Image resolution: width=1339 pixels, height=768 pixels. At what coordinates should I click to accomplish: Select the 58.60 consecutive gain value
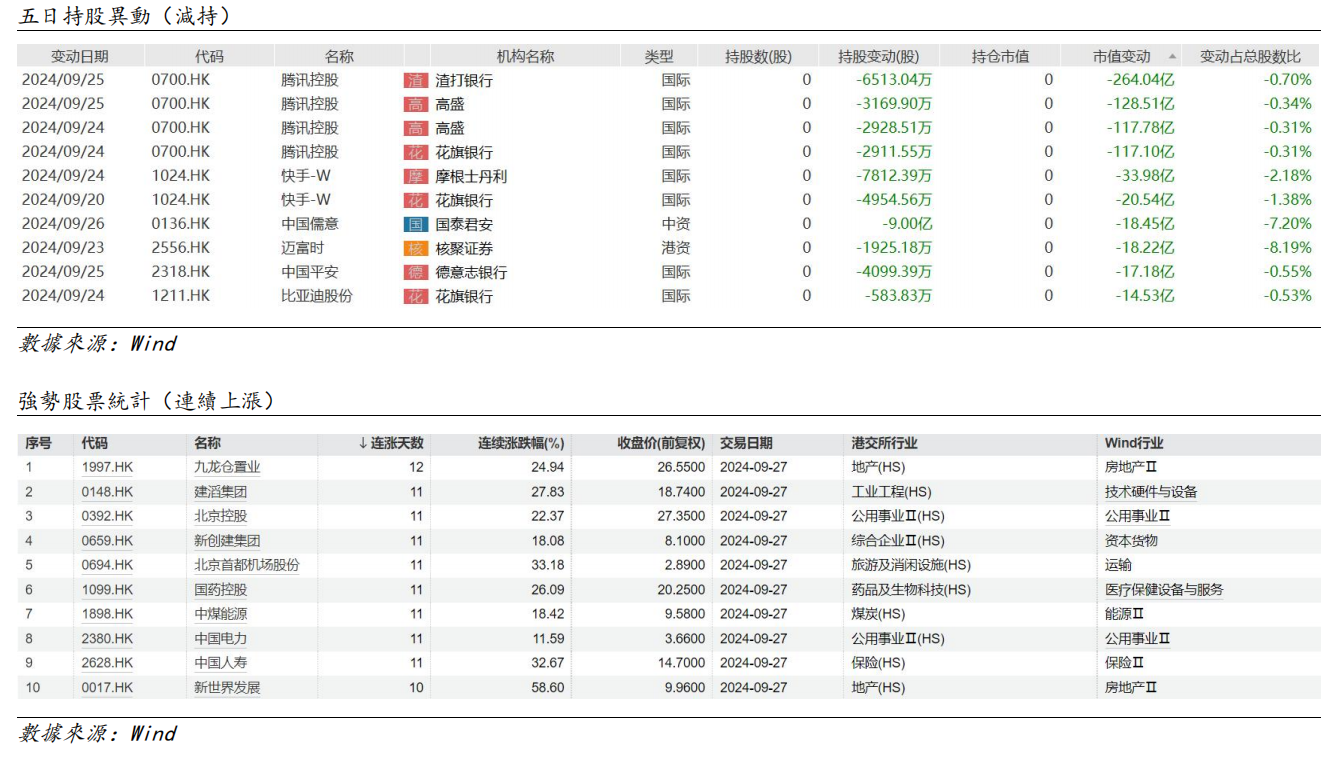[548, 688]
